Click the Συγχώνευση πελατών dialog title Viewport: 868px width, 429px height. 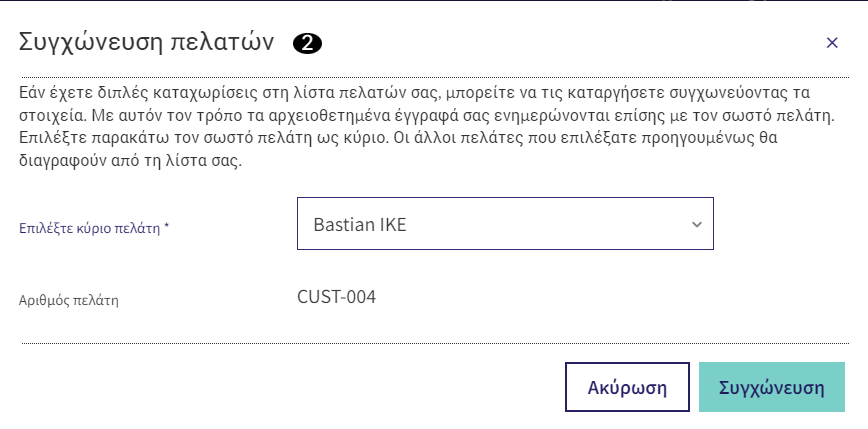pyautogui.click(x=147, y=43)
